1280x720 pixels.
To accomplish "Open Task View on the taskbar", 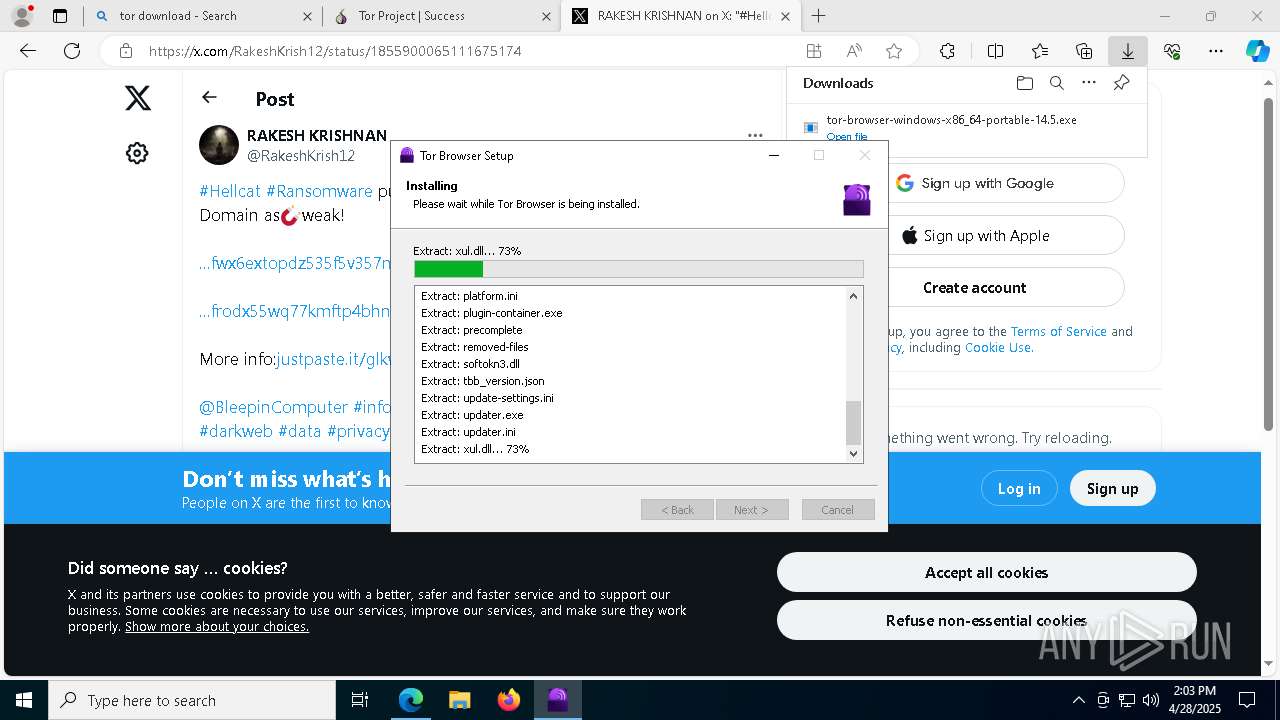I will 360,700.
